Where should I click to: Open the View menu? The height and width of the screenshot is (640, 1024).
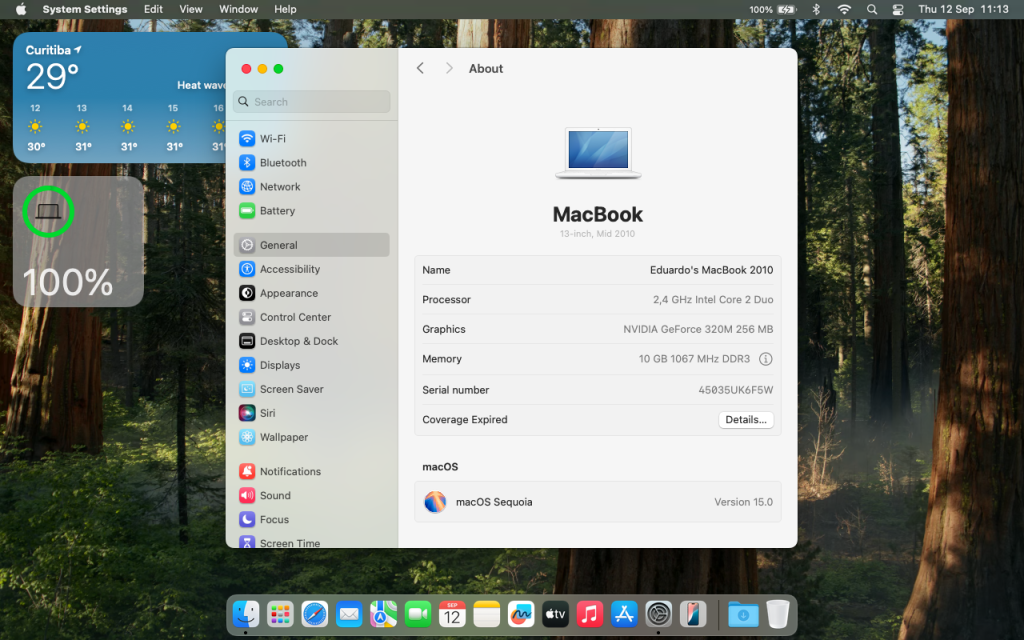pos(190,9)
